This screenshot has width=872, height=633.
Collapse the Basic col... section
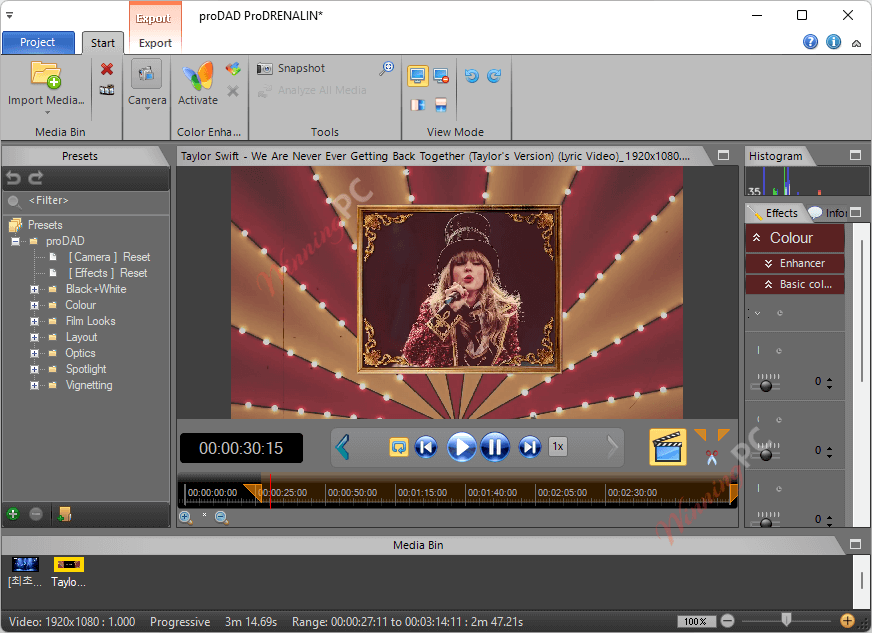795,284
